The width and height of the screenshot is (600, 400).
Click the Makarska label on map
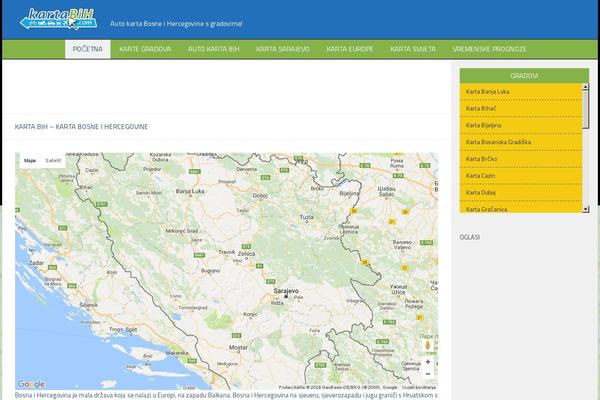177,353
